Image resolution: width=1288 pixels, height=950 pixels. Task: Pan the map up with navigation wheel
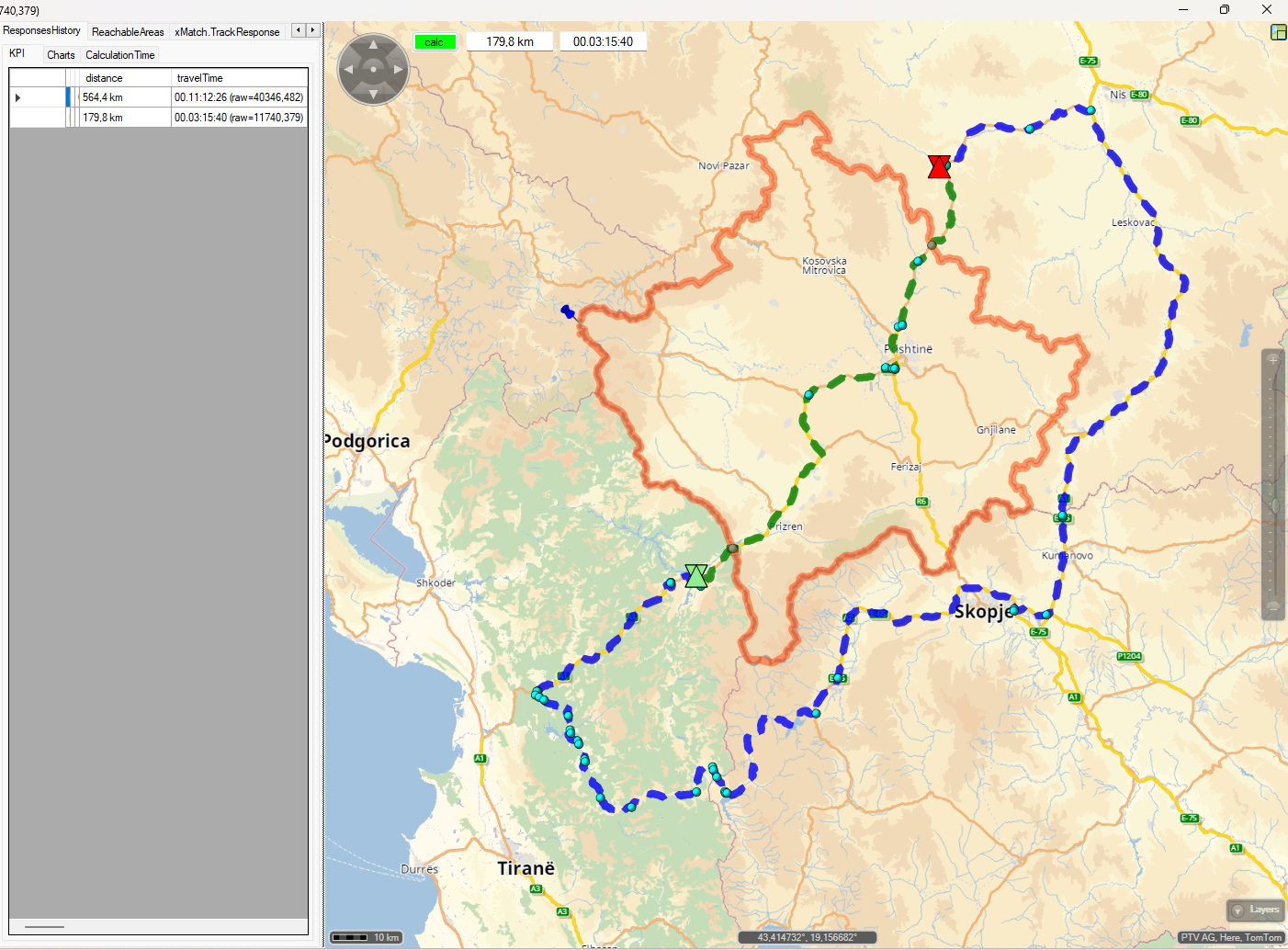(373, 44)
